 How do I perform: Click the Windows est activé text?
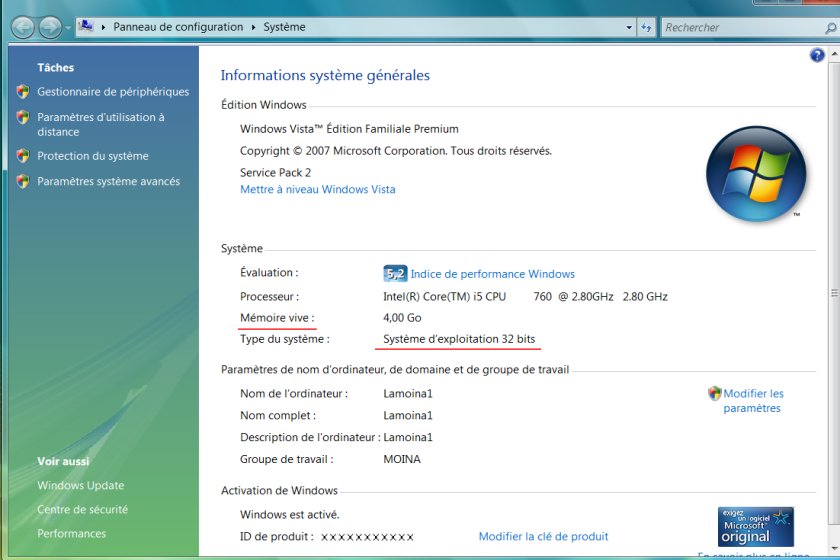pyautogui.click(x=290, y=514)
